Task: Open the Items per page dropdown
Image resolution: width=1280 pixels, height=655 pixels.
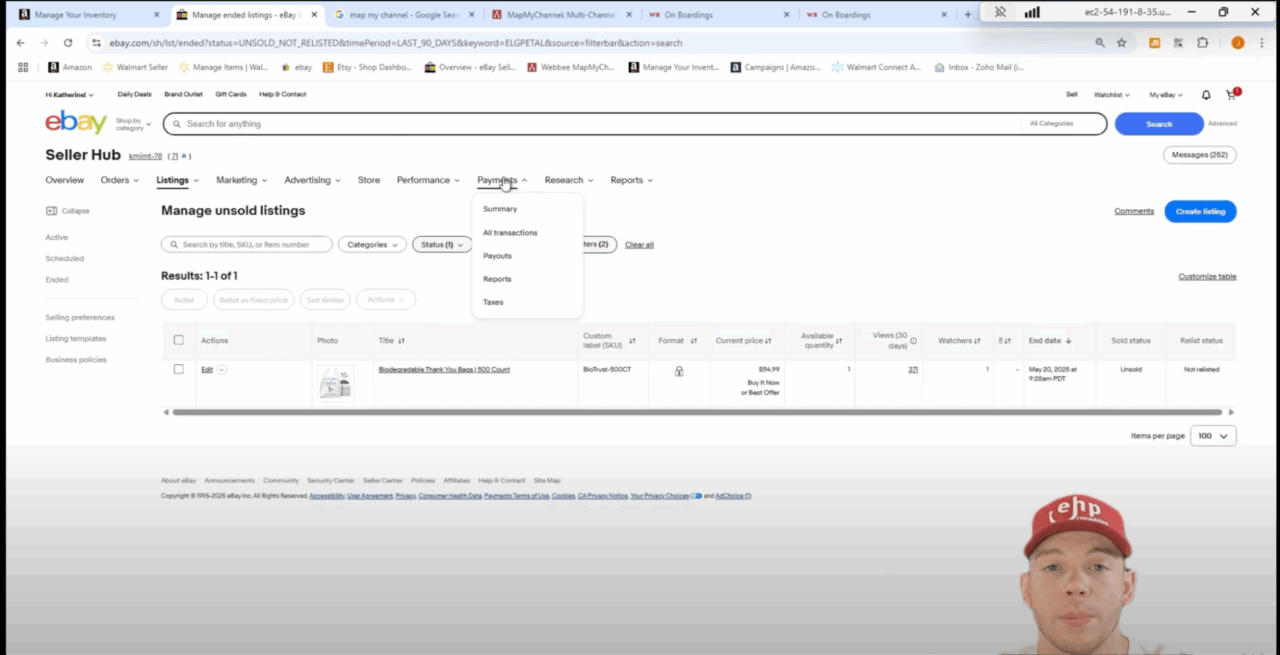Action: [1213, 436]
